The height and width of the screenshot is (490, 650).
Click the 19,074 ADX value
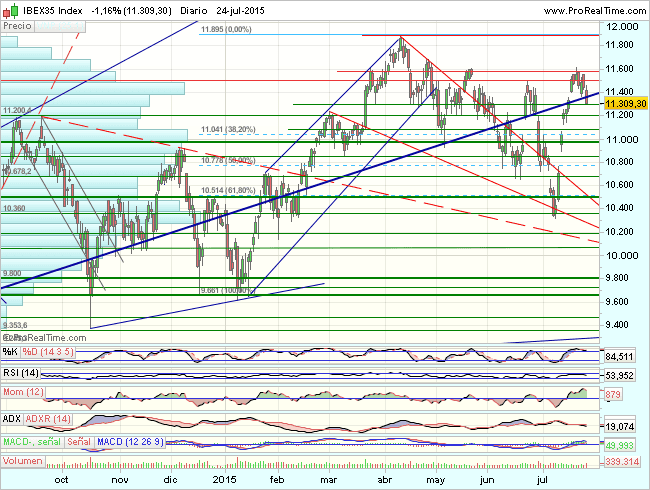pyautogui.click(x=619, y=426)
